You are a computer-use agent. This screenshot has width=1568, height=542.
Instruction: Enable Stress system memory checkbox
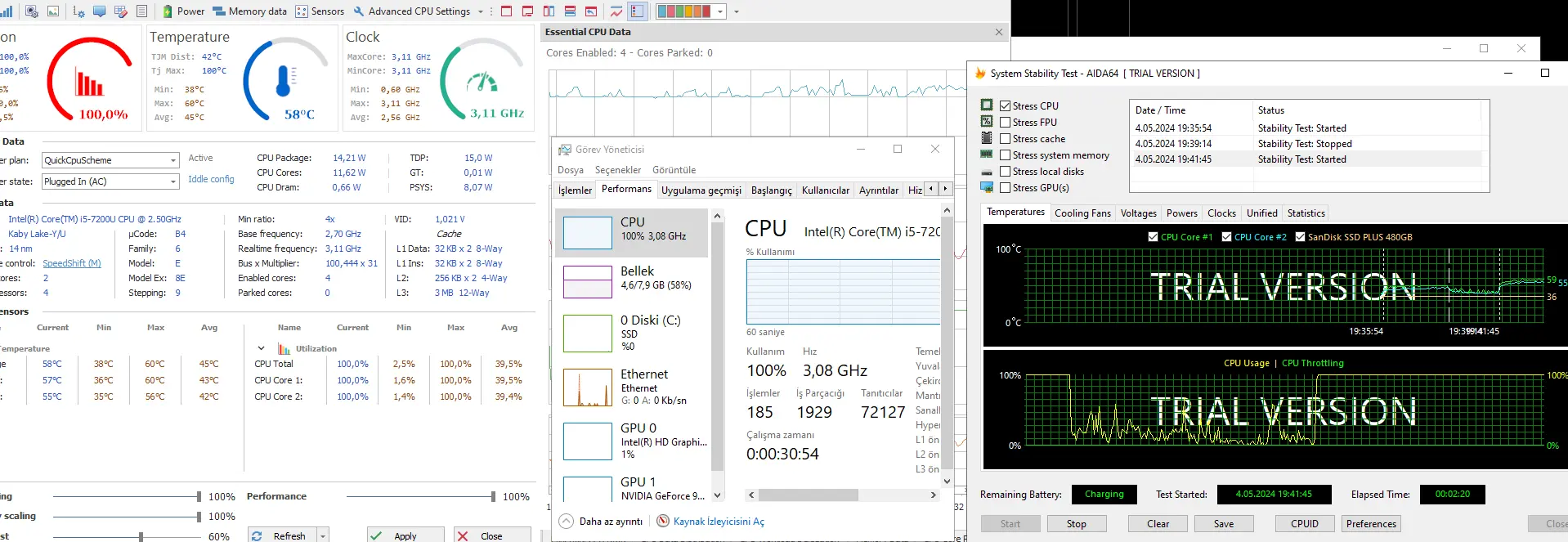pos(1005,155)
